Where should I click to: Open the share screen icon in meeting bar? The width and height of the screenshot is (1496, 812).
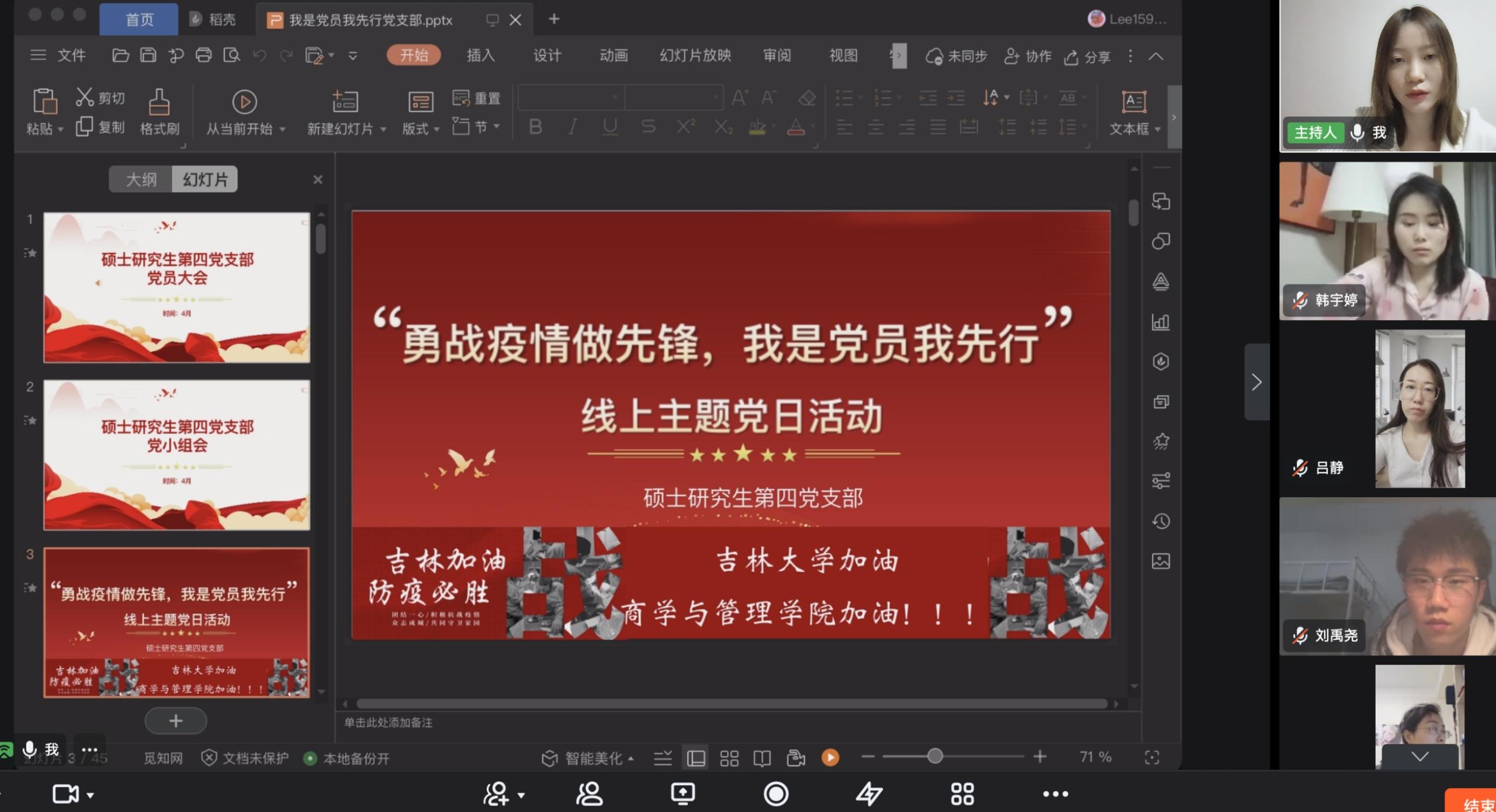click(x=683, y=794)
